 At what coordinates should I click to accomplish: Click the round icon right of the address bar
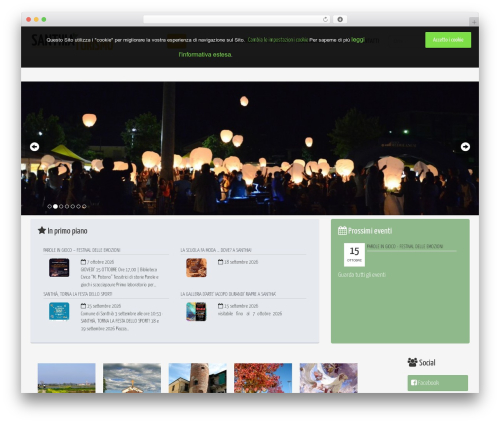340,19
